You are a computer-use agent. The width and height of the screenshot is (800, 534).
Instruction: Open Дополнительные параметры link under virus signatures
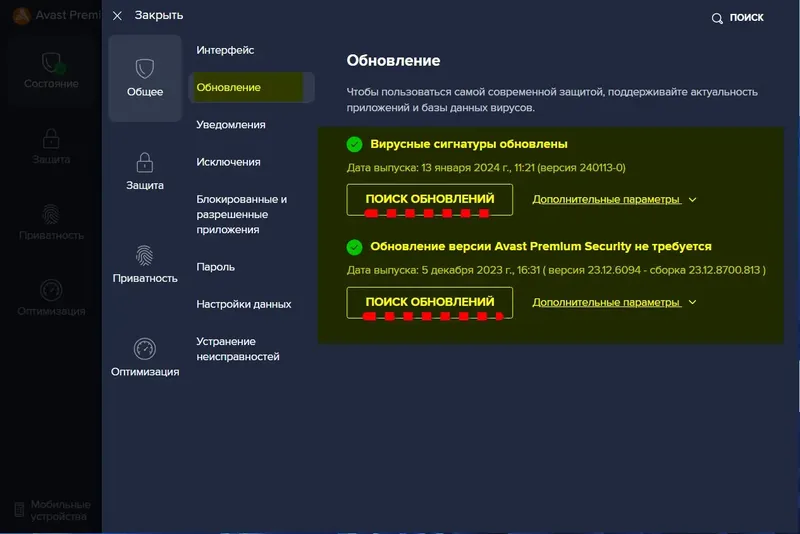coord(606,199)
